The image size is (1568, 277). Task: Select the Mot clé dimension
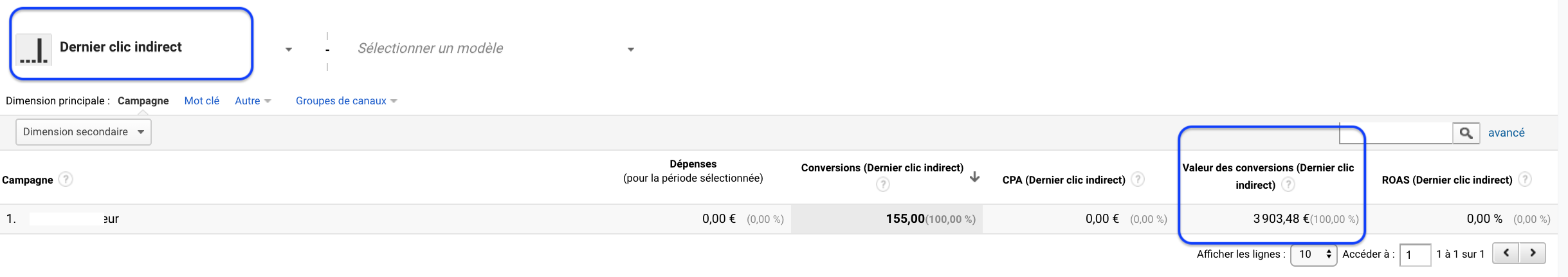[x=202, y=100]
